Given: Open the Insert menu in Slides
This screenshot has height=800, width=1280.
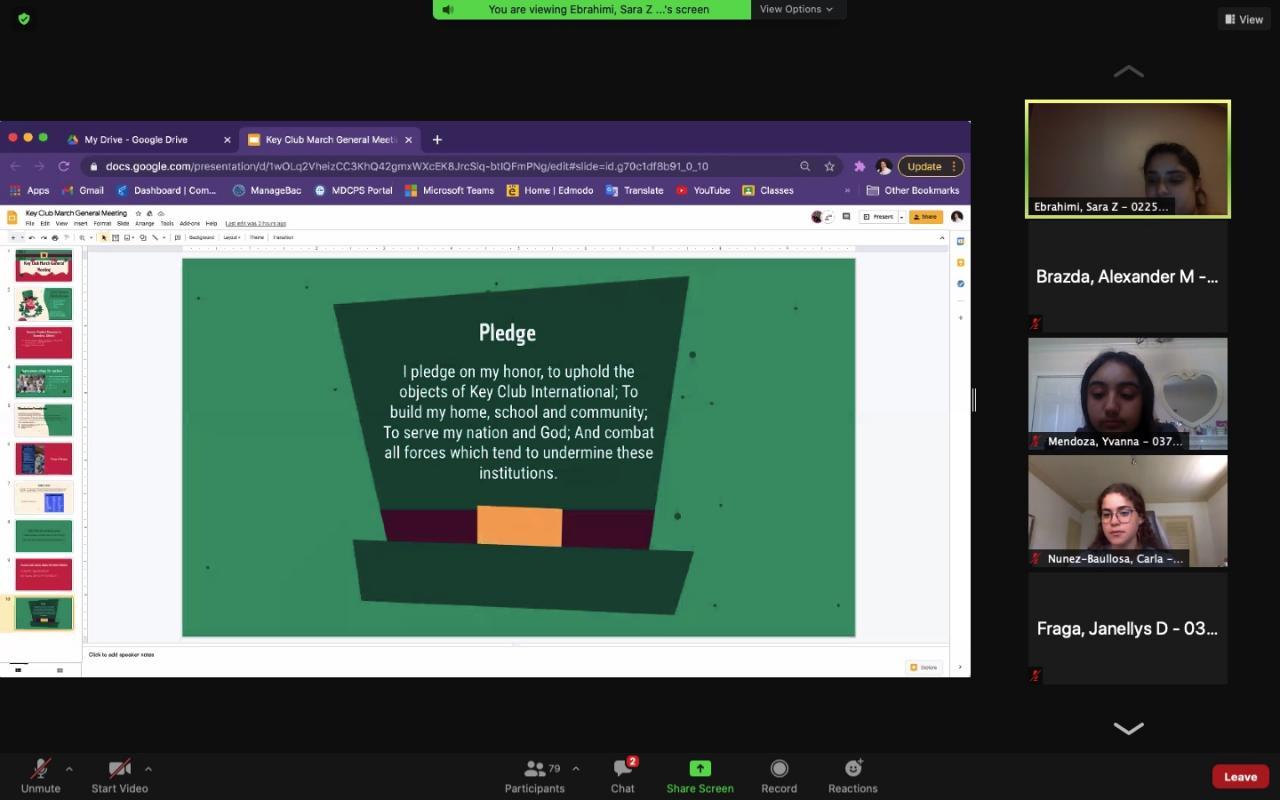Looking at the screenshot, I should pyautogui.click(x=81, y=223).
